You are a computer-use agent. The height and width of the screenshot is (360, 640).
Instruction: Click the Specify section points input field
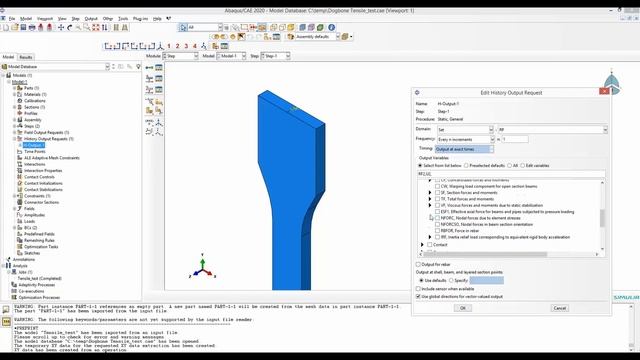(x=487, y=280)
